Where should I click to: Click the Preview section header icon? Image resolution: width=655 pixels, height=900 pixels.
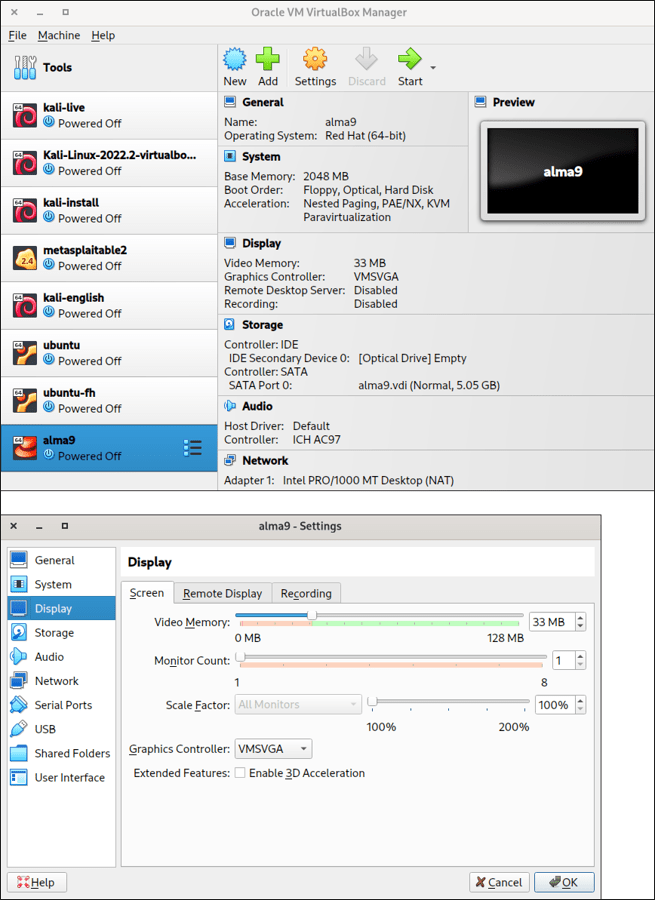(480, 102)
